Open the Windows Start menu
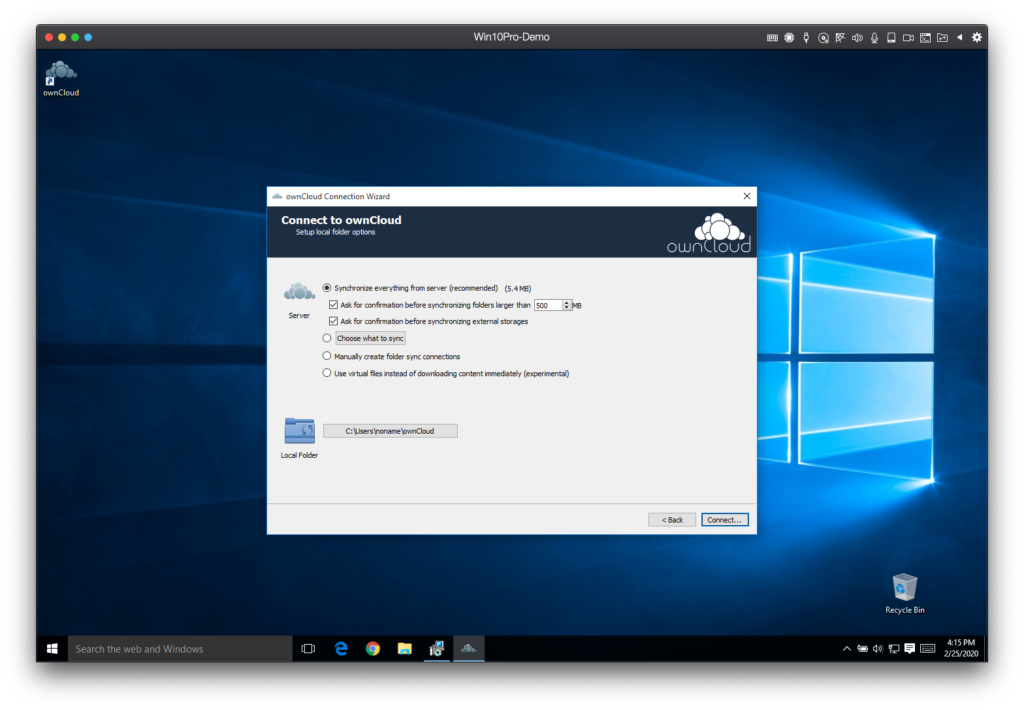Screen dimensions: 1024x710 click(52, 649)
